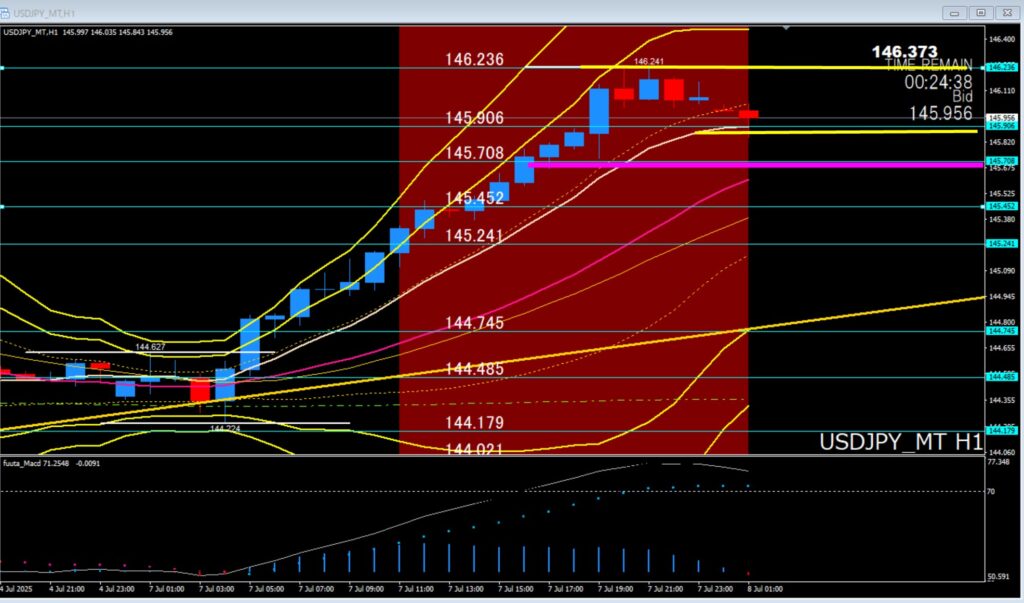This screenshot has height=603, width=1024.
Task: Click the bold 146.373 price text
Action: point(904,52)
